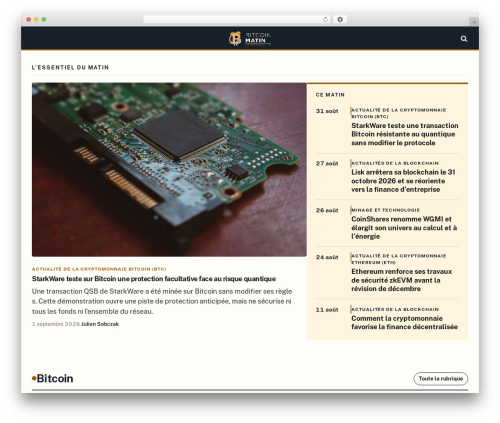This screenshot has height=423, width=500.
Task: Open 'StarkWare teste une transaction Bitcoin résistante' article
Action: (405, 134)
